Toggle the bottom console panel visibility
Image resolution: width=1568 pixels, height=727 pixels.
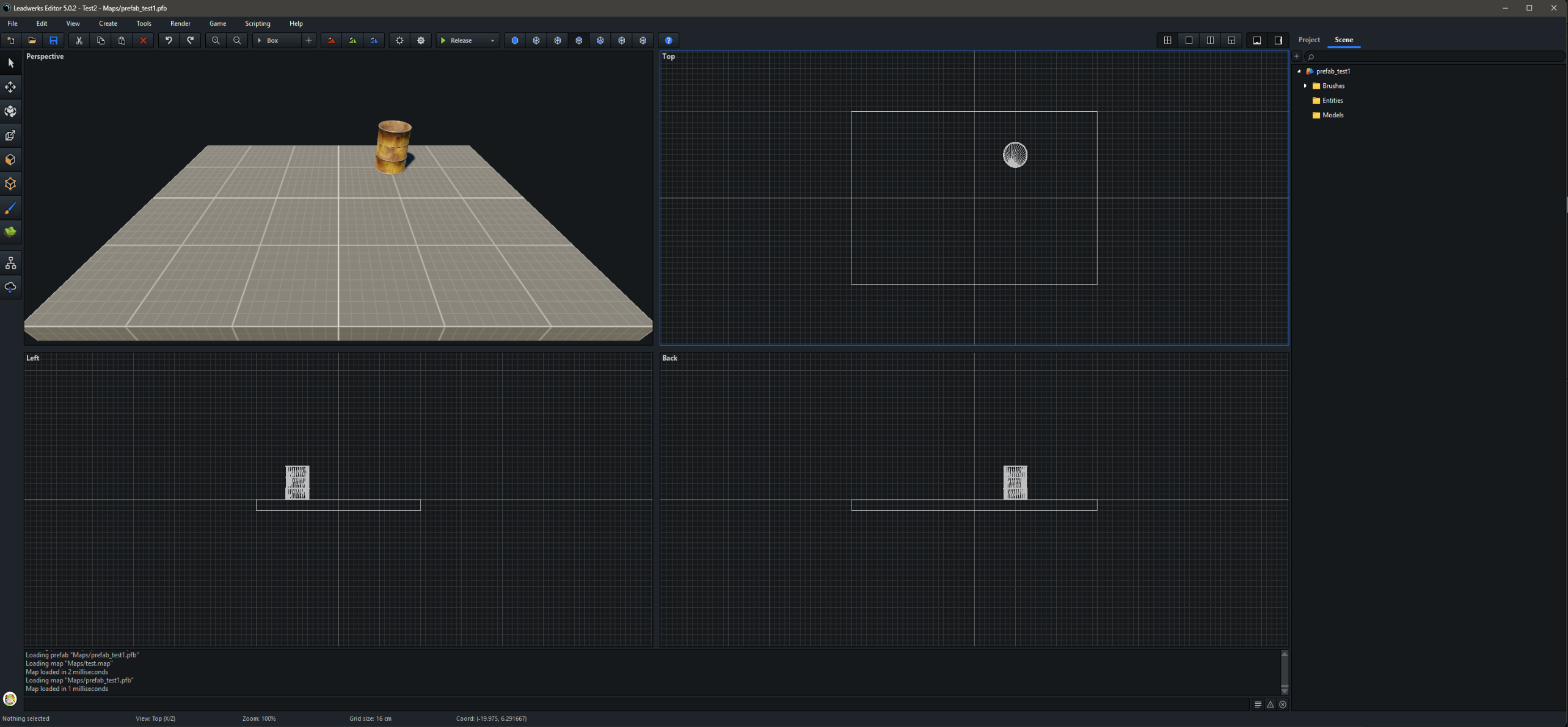point(1256,40)
